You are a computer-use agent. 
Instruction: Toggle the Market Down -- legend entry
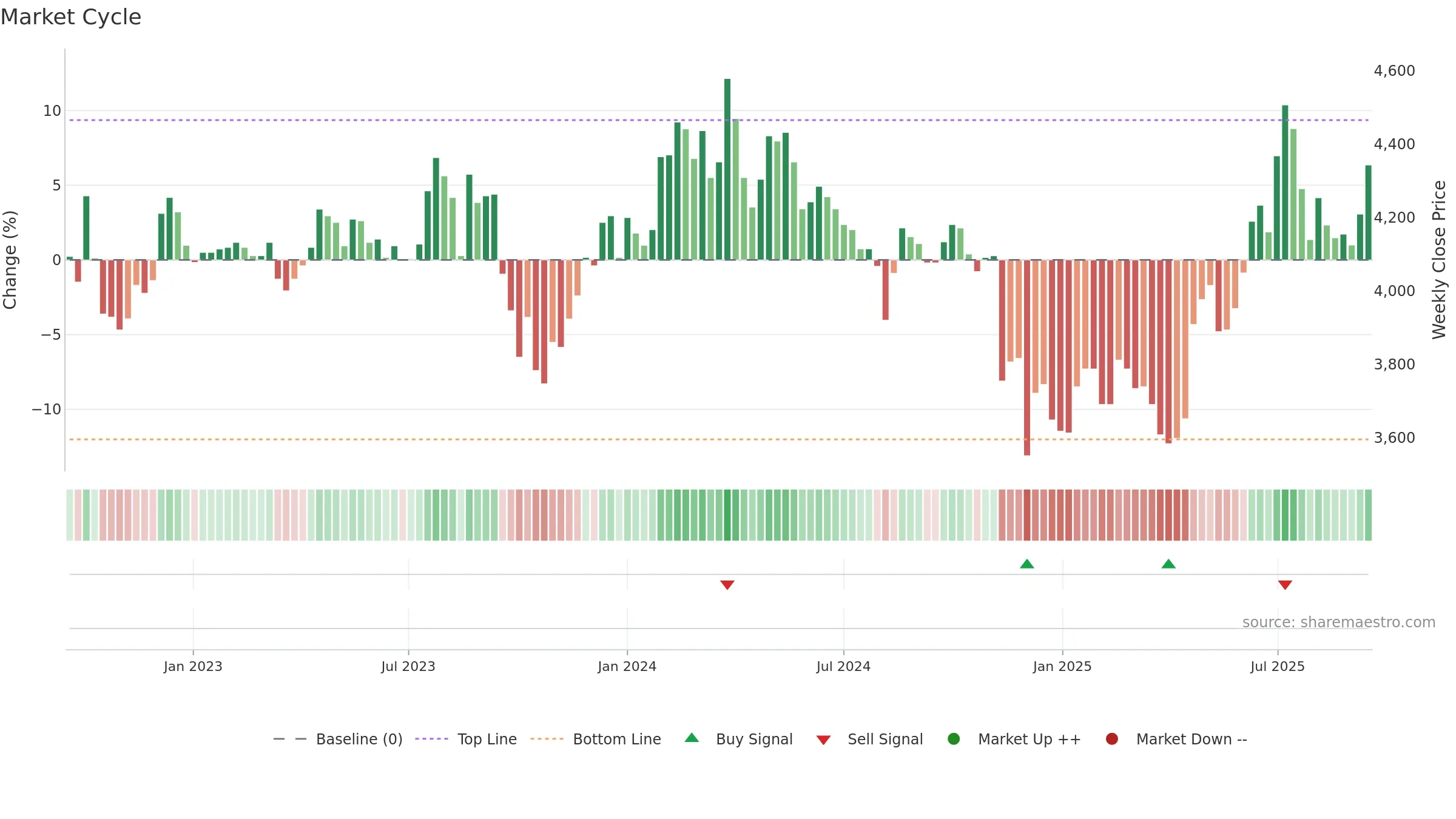point(1176,739)
